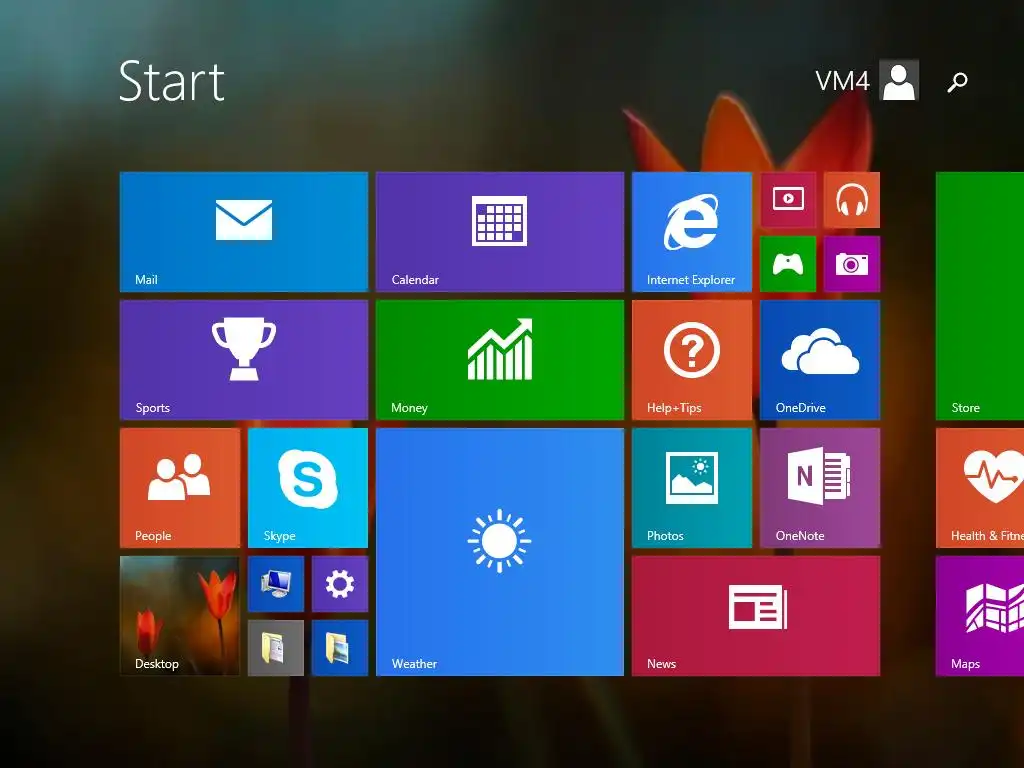
Task: Open the Store tile
Action: (980, 296)
